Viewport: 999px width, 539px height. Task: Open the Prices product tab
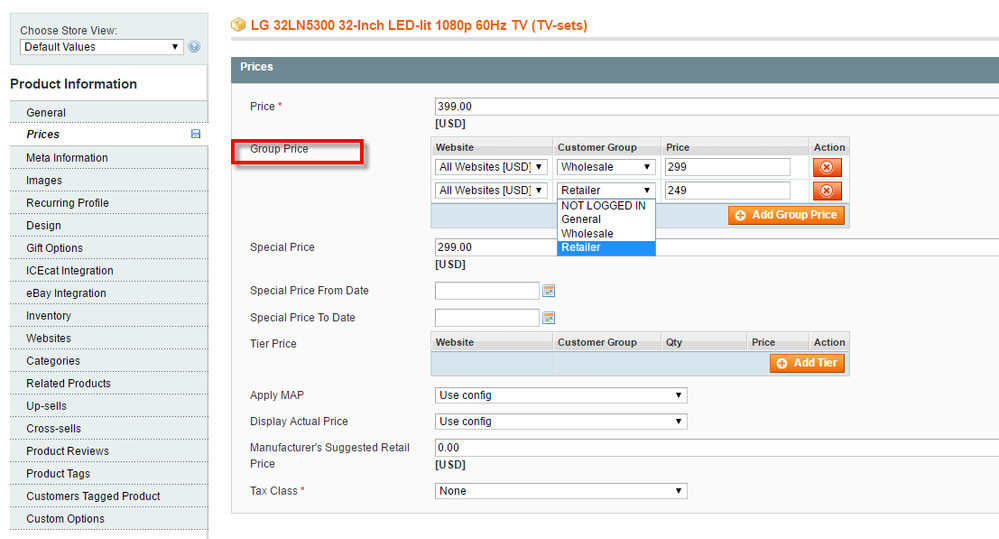tap(109, 134)
